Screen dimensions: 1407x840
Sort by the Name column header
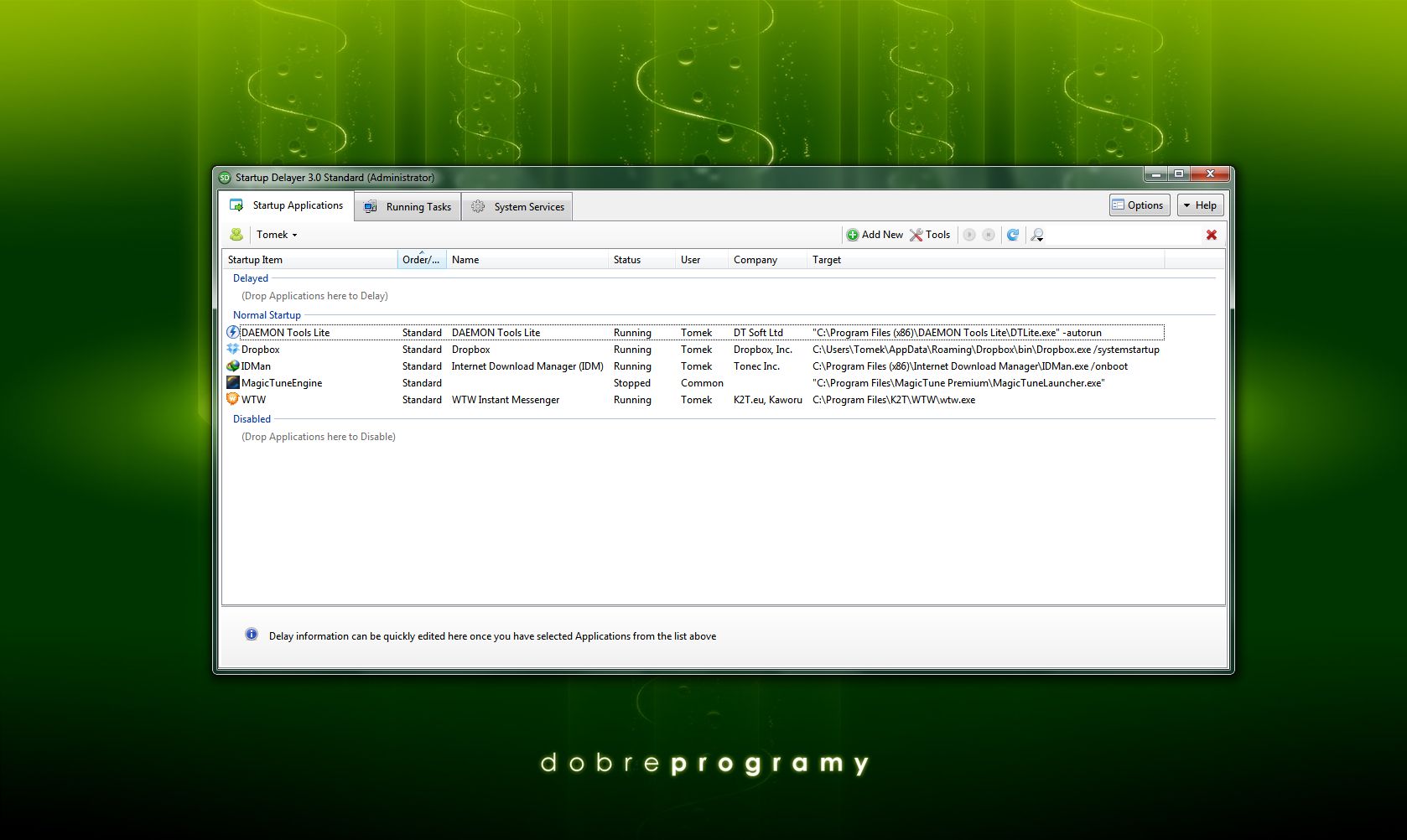pos(527,260)
